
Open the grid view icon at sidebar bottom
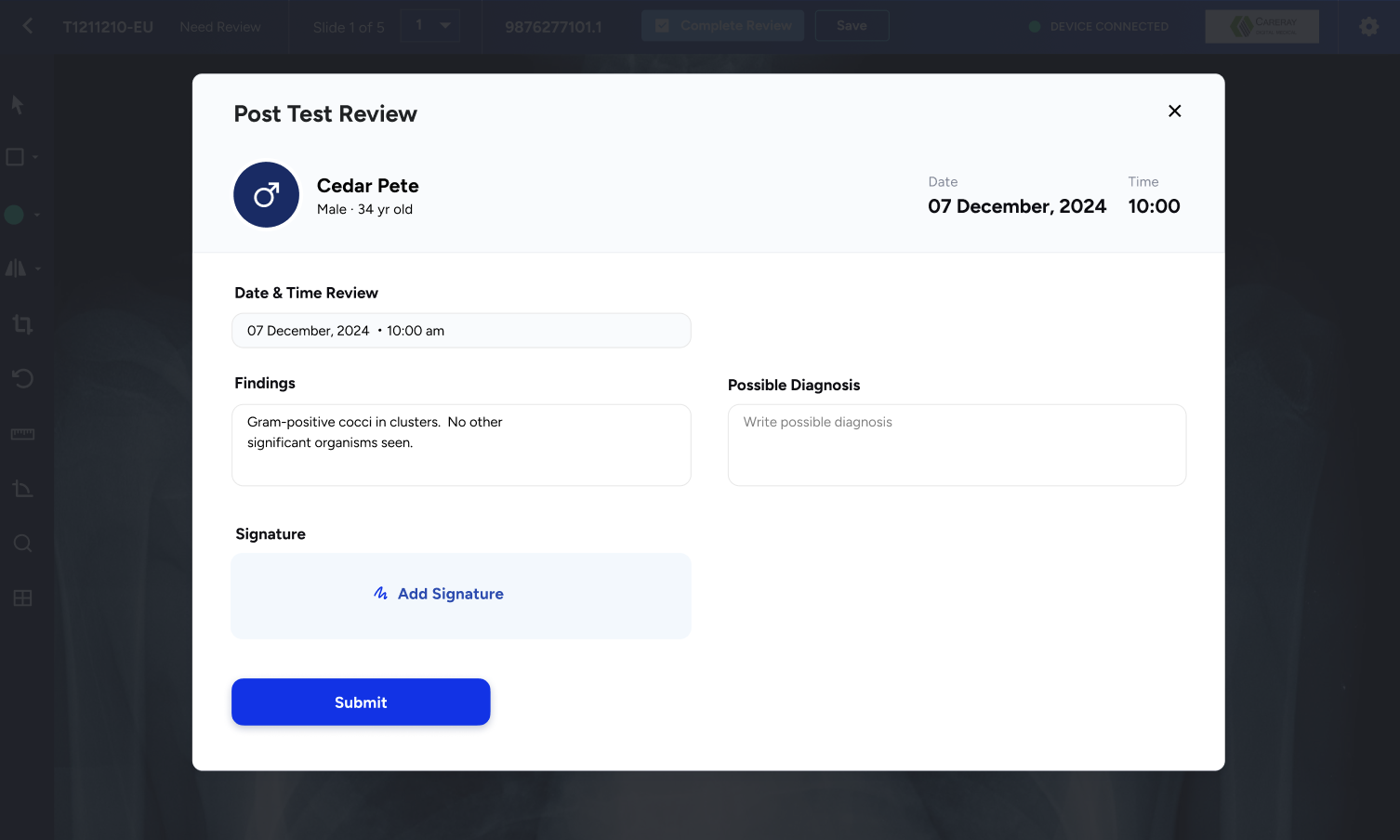pos(22,597)
